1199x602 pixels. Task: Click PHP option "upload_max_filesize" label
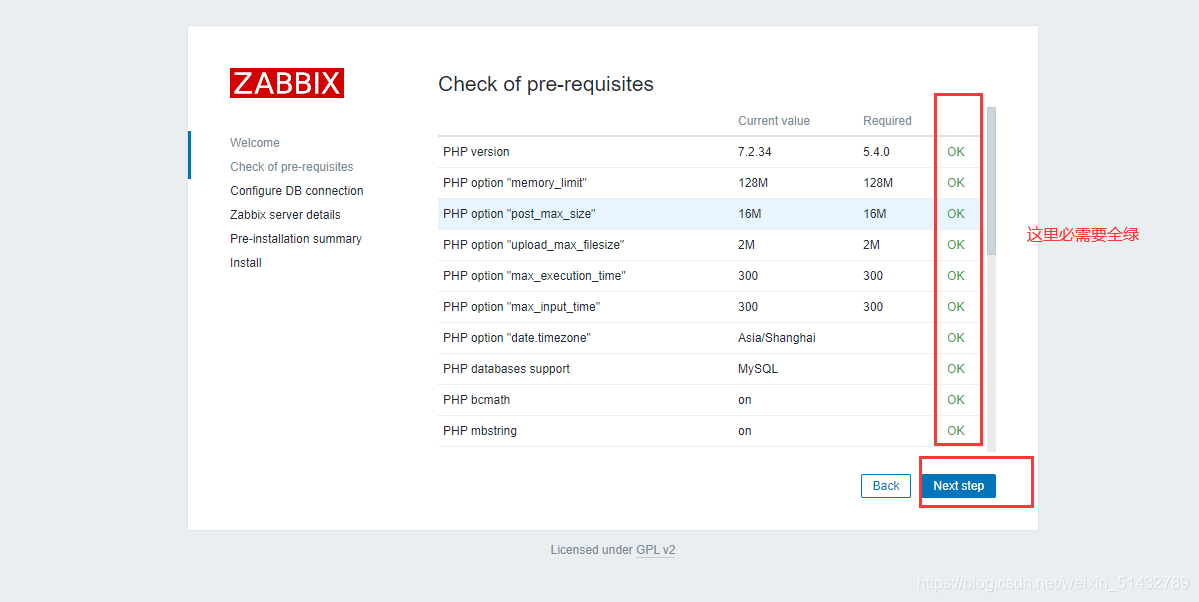coord(533,245)
